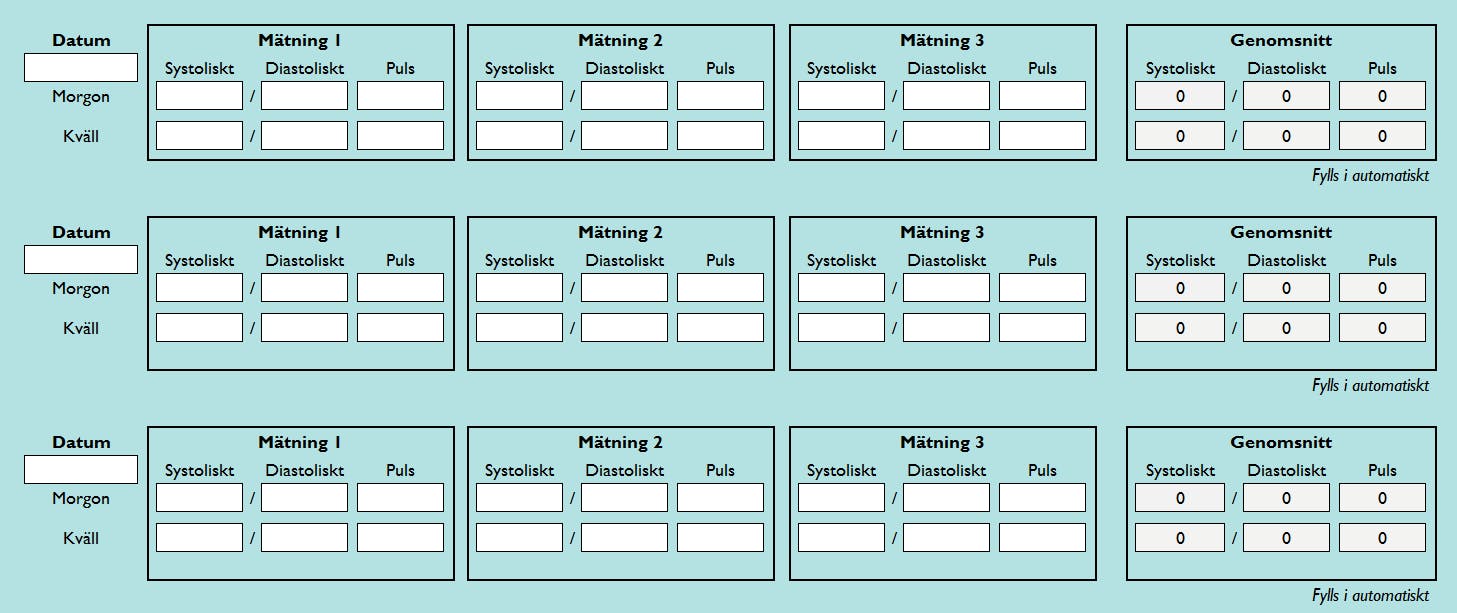
Task: Click top block Genomsnitt Morgon Systoliskt cell
Action: [1180, 96]
